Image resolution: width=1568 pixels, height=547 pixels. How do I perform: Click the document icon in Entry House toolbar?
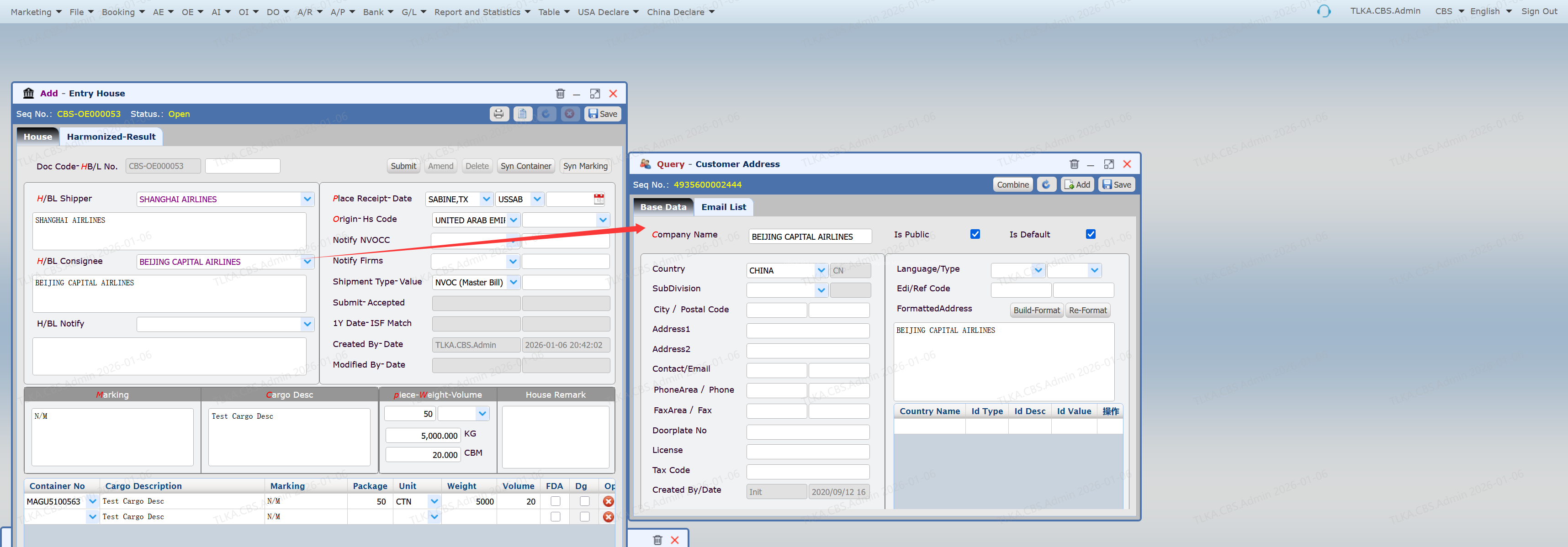click(522, 114)
